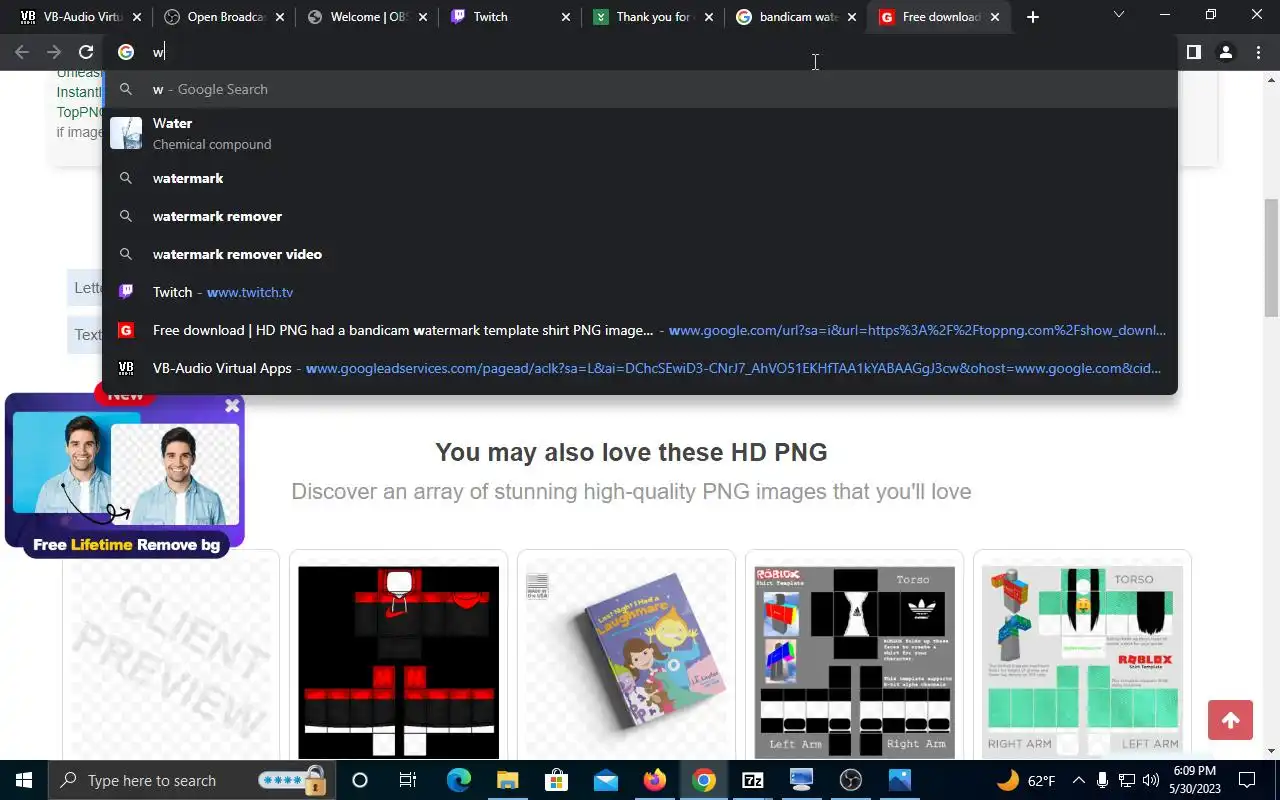1280x800 pixels.
Task: Select the 'watermark remover video' suggestion
Action: click(640, 254)
